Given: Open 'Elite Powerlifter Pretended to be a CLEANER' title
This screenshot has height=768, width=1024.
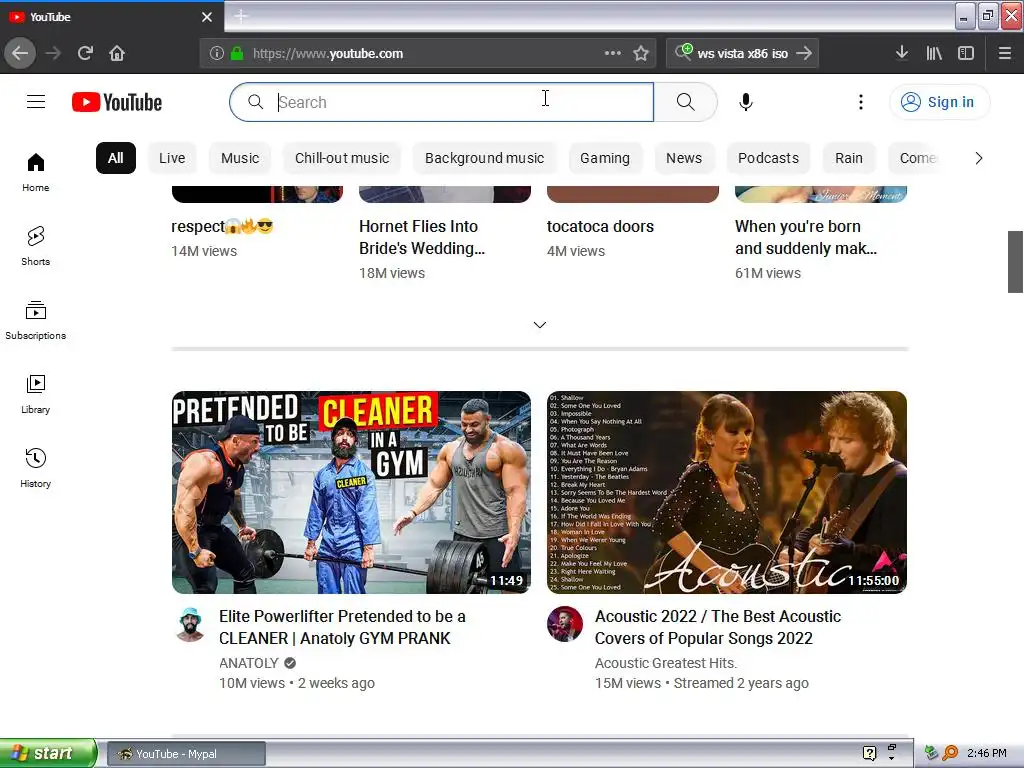Looking at the screenshot, I should [342, 627].
